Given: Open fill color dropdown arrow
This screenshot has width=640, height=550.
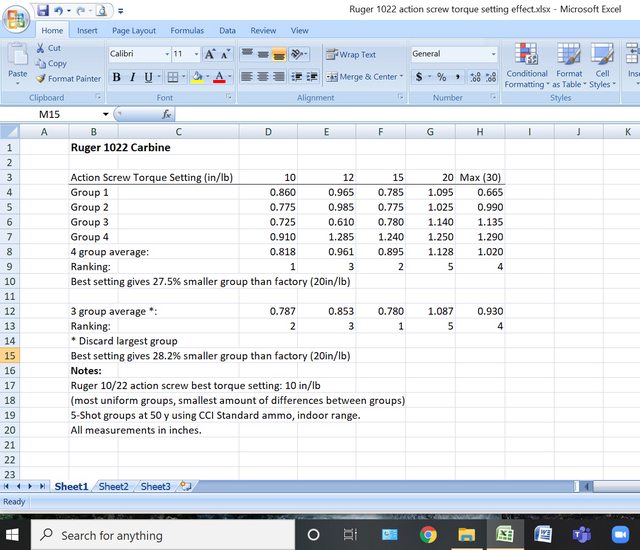Looking at the screenshot, I should point(207,77).
